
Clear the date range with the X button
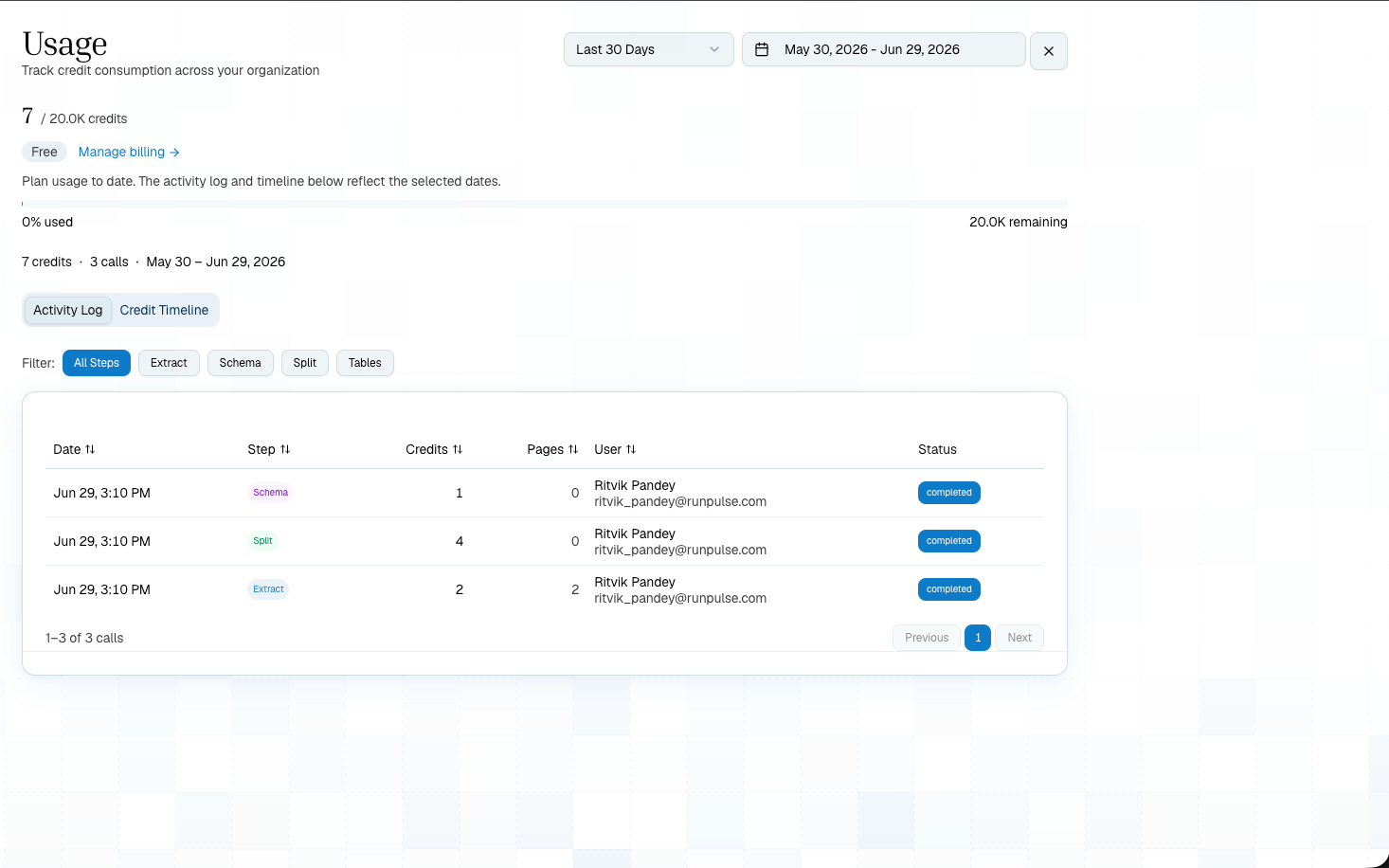pyautogui.click(x=1048, y=51)
